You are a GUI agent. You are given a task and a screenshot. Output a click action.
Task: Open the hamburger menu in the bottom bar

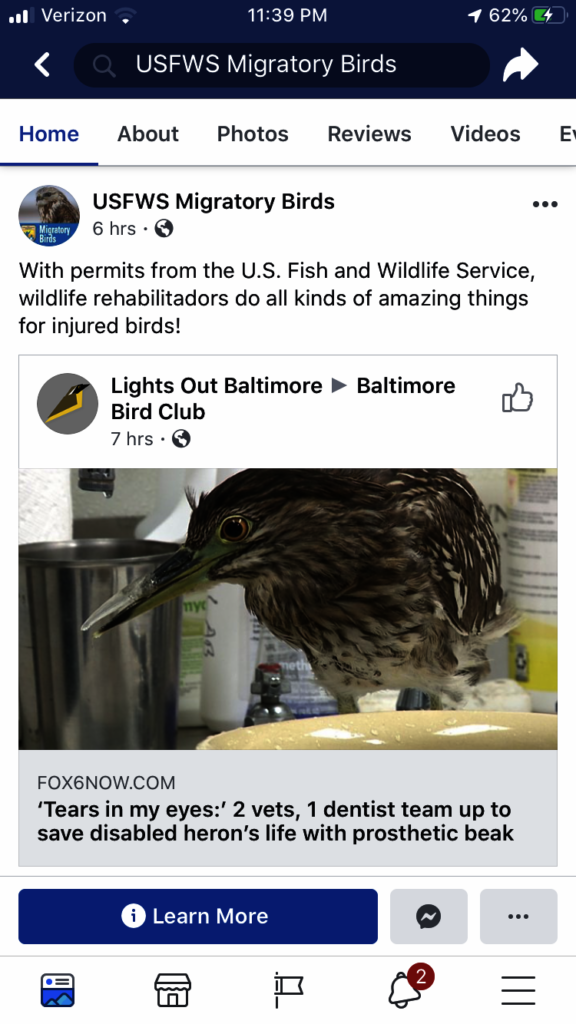(x=519, y=991)
